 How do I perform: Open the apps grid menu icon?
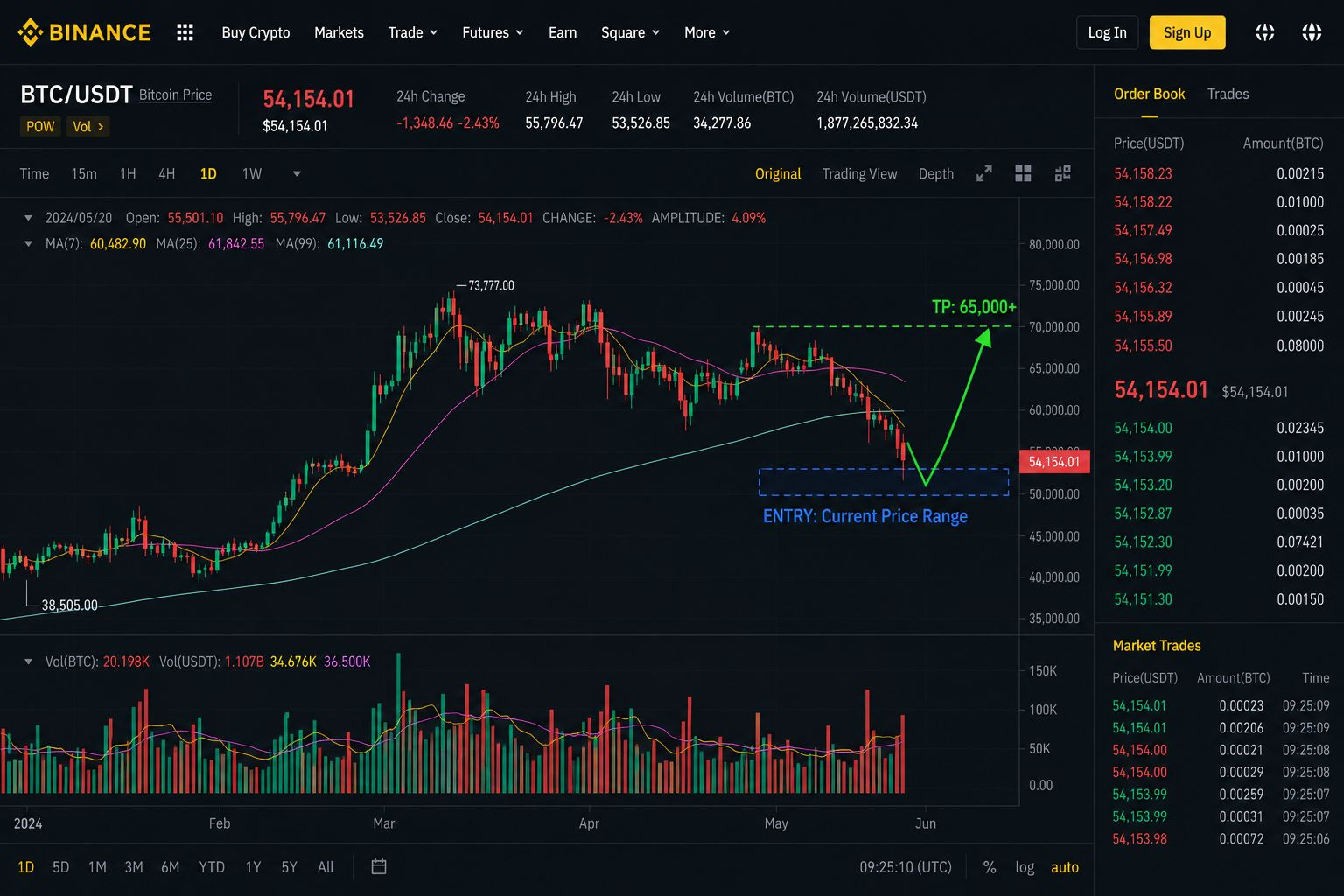point(185,32)
